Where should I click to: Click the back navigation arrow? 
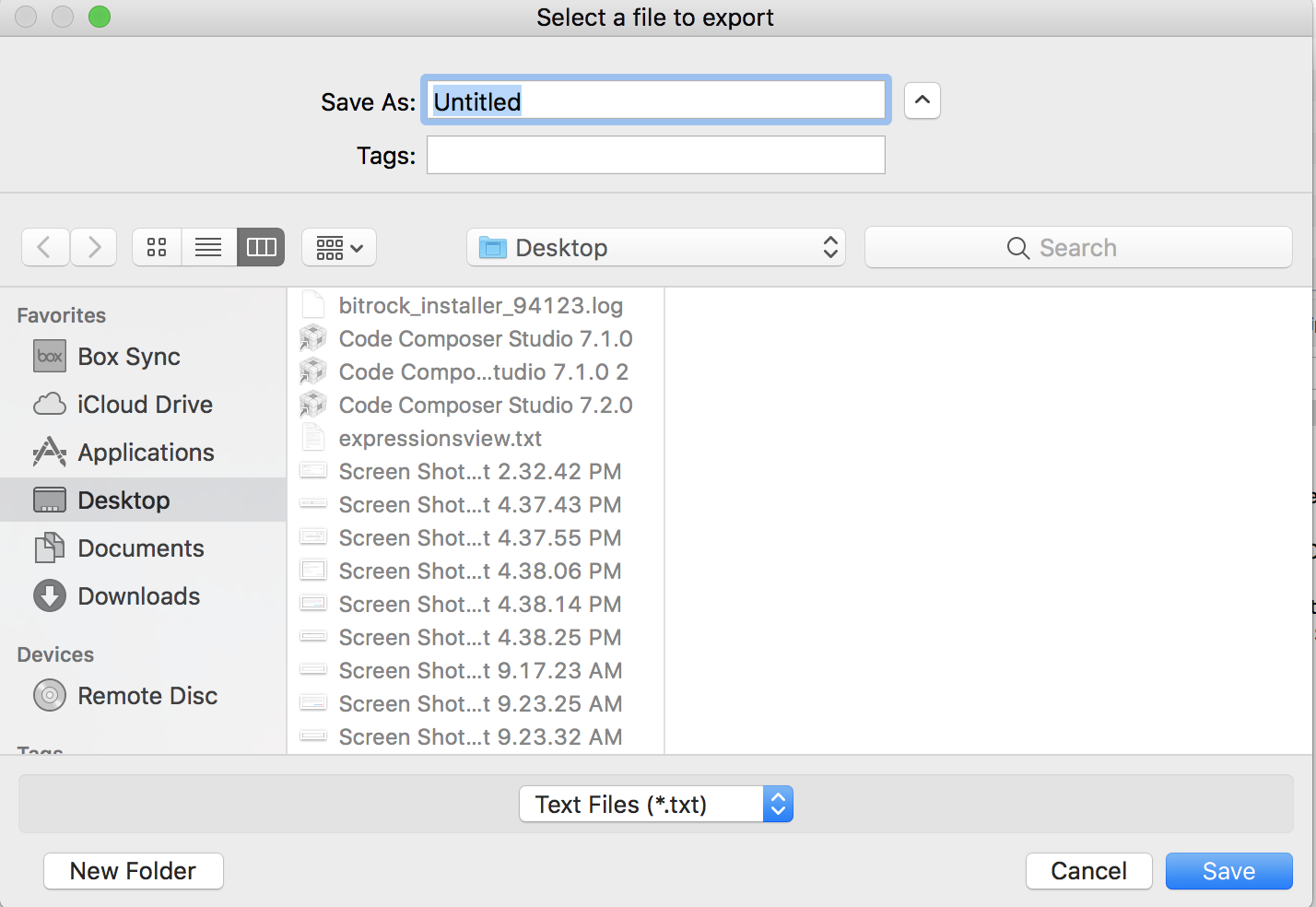click(44, 247)
